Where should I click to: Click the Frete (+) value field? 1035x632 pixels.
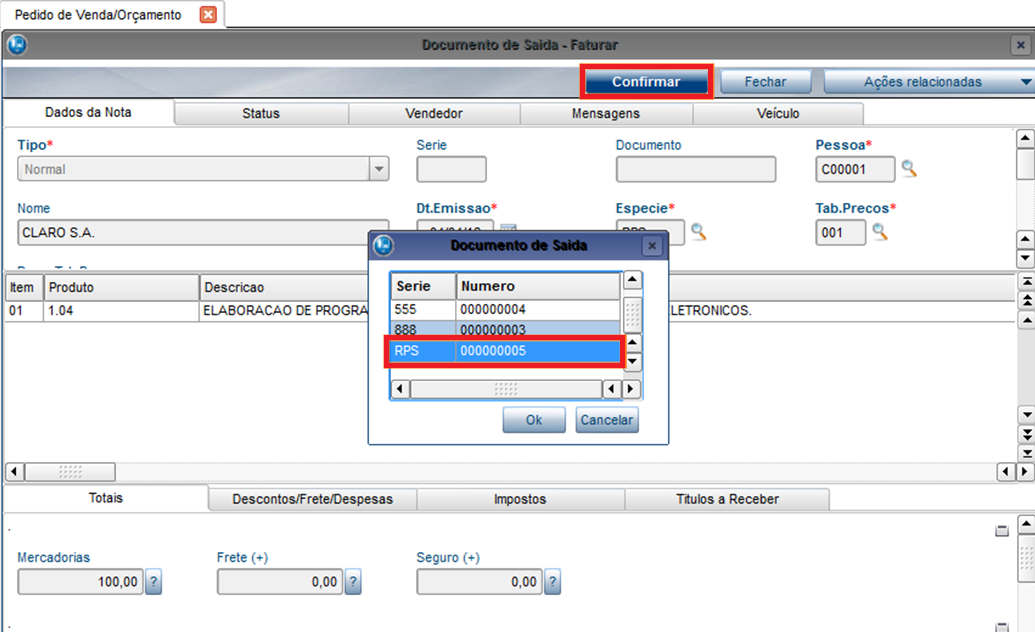(280, 582)
